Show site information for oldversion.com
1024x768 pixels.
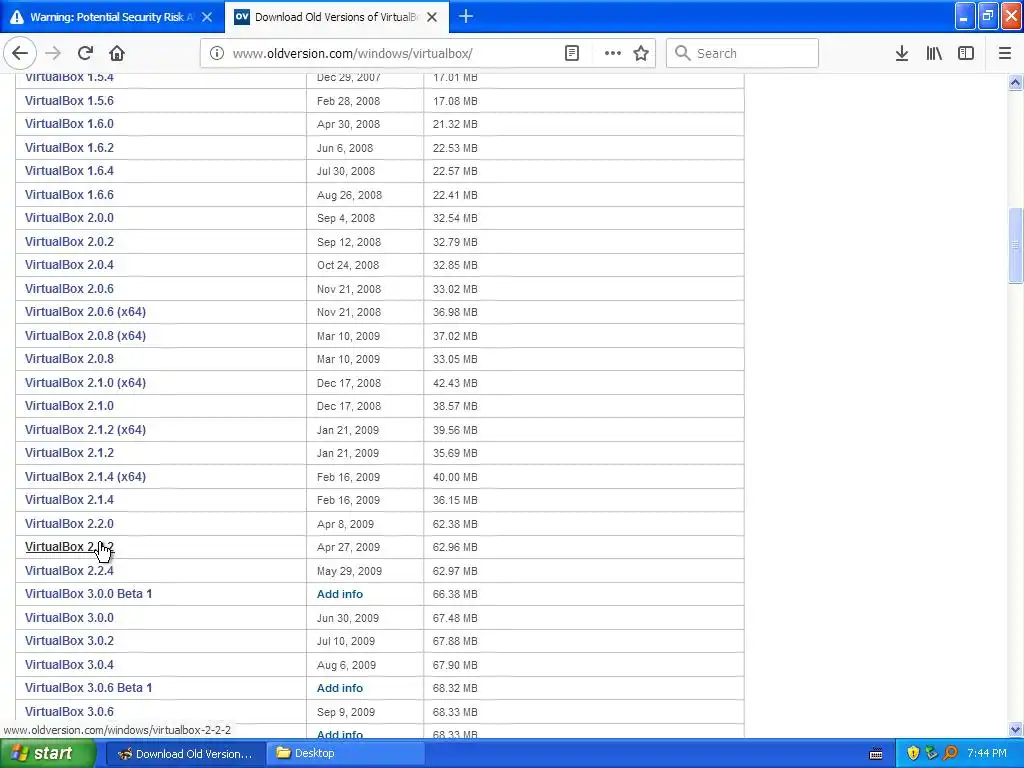coord(216,54)
